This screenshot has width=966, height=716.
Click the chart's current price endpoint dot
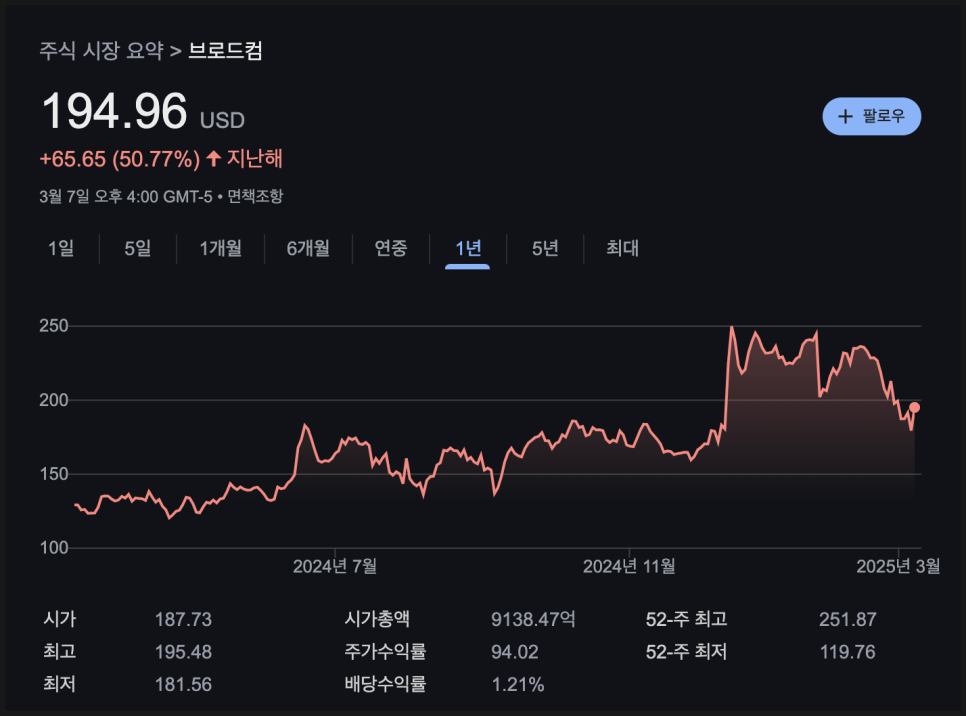(x=914, y=407)
